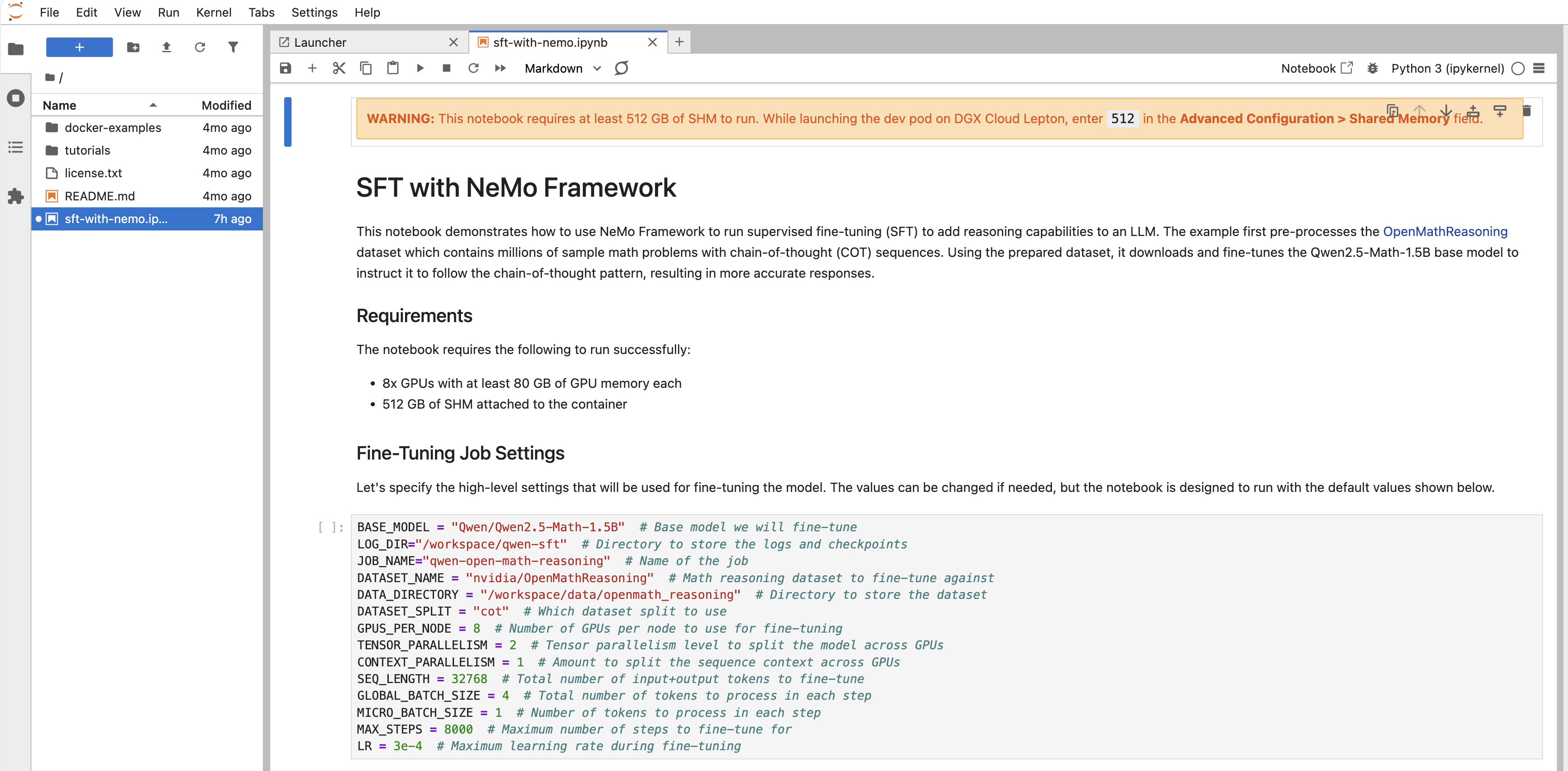Sort files by the Name column header
This screenshot has width=1568, height=771.
pyautogui.click(x=60, y=105)
